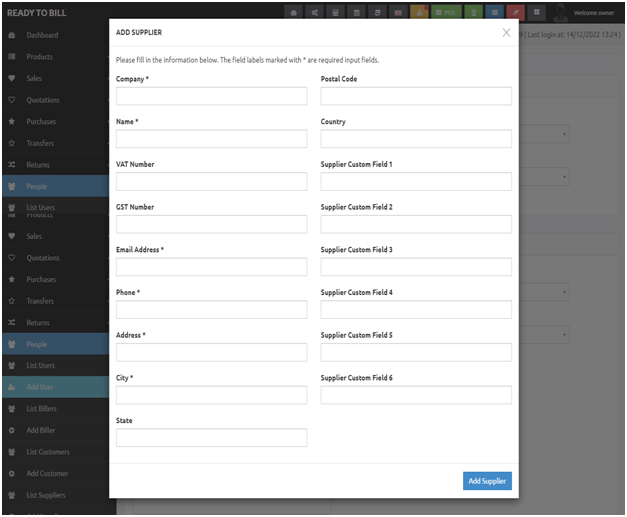Image resolution: width=627 pixels, height=517 pixels.
Task: Click the red eraser toolbar icon
Action: [x=515, y=12]
